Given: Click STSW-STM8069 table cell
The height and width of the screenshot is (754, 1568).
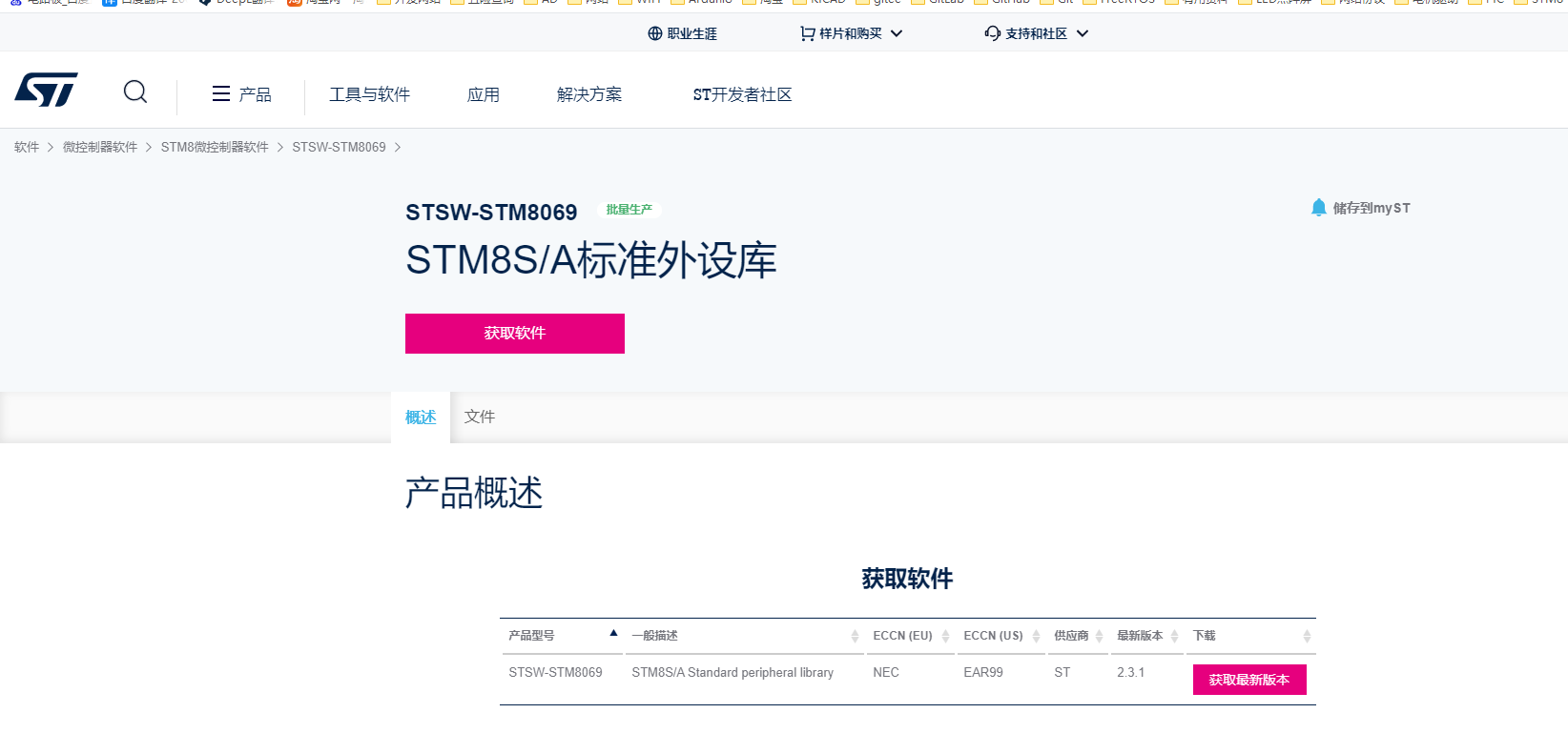Looking at the screenshot, I should click(555, 672).
